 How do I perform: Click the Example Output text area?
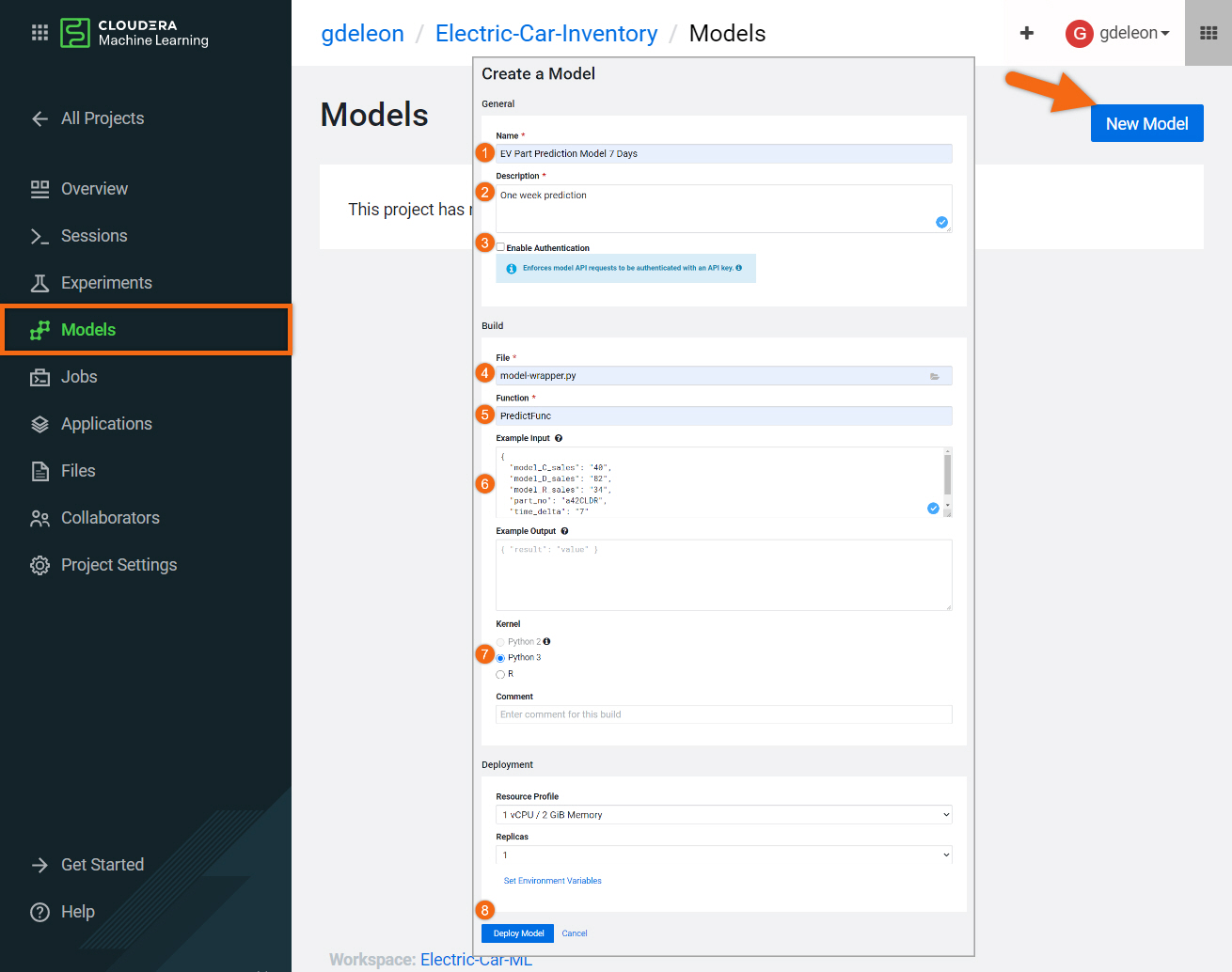click(723, 575)
